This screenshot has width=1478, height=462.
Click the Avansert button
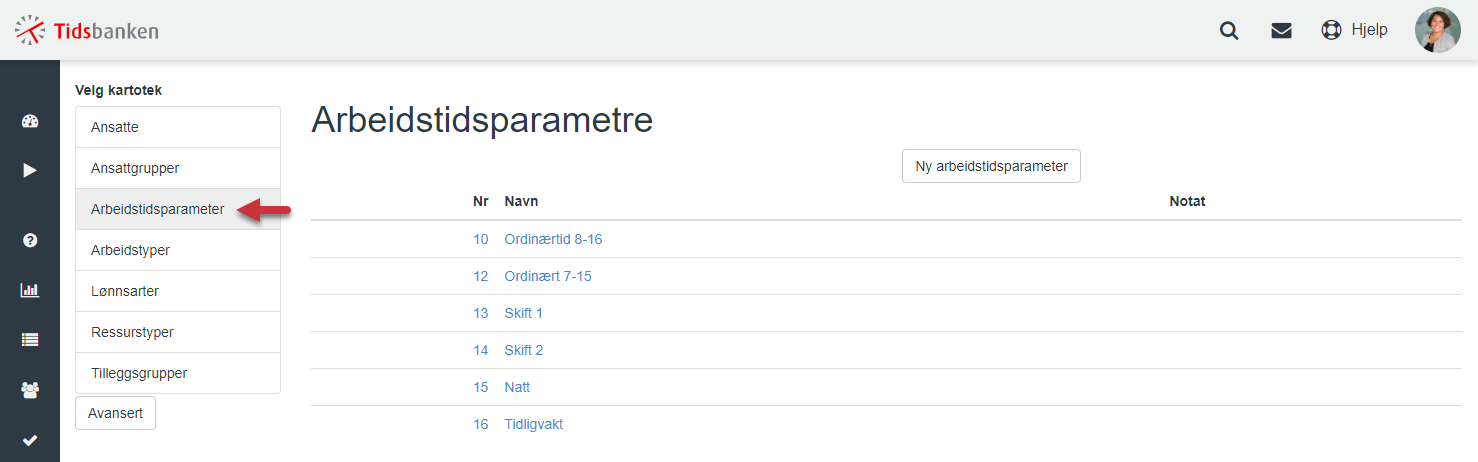pos(115,413)
